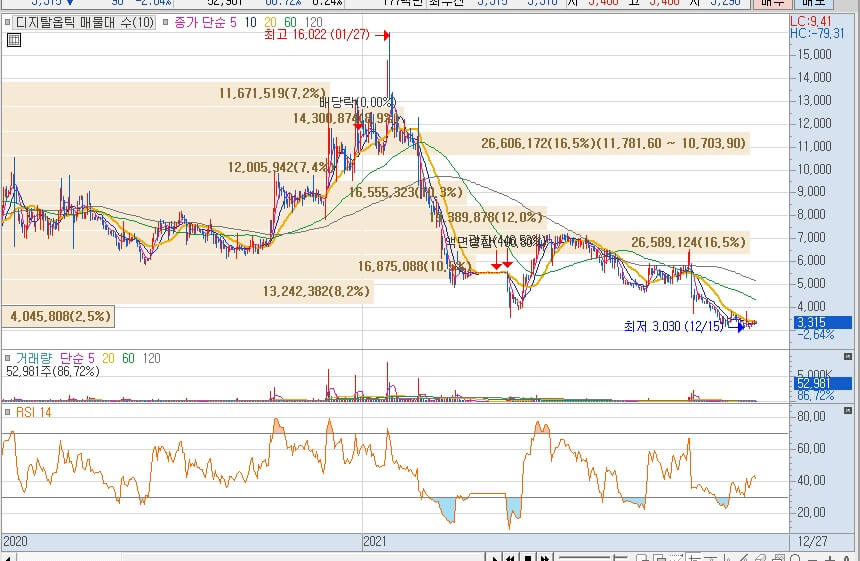Click the 15,000 price axis label
Viewport: 860px width, 561px height.
point(814,54)
